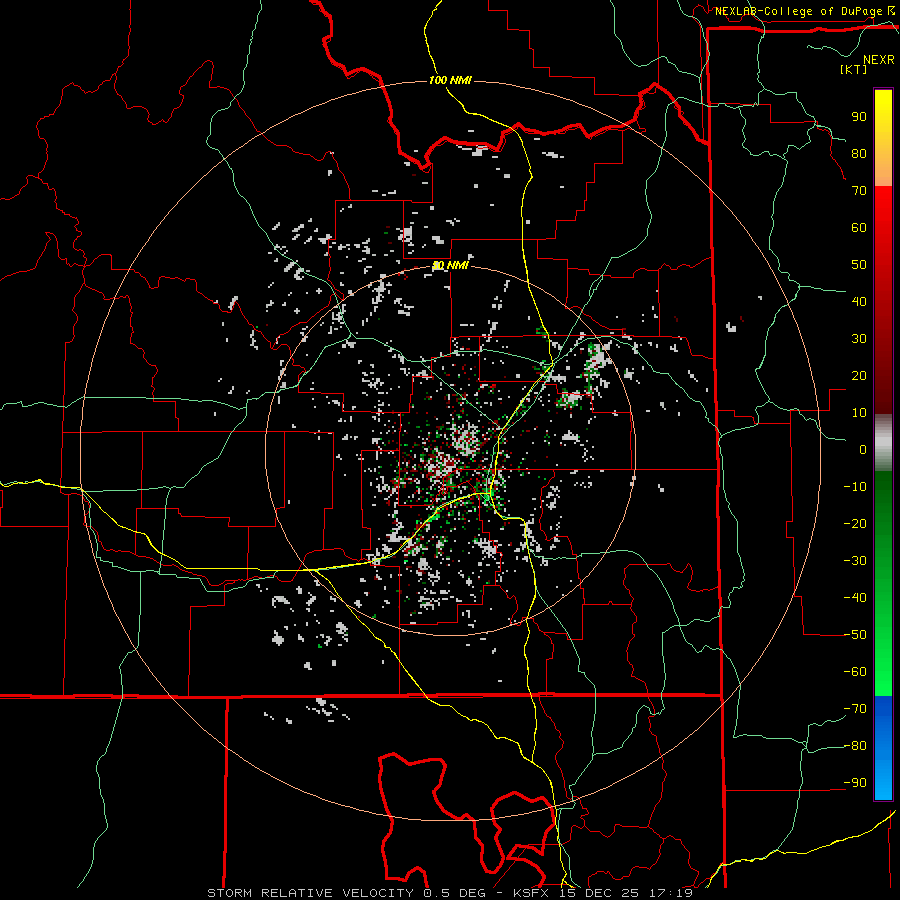Click the -90 value on velocity scale
The height and width of the screenshot is (900, 900).
coord(855,783)
